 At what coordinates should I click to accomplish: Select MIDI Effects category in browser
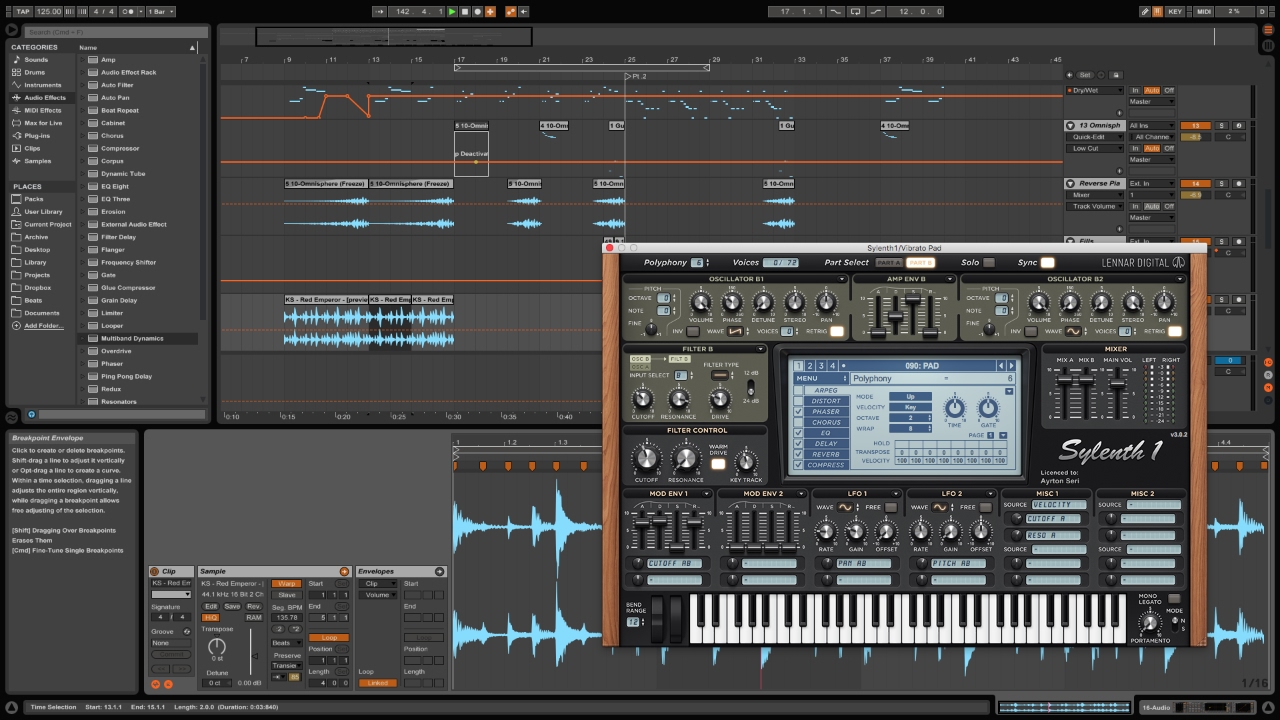click(x=43, y=110)
